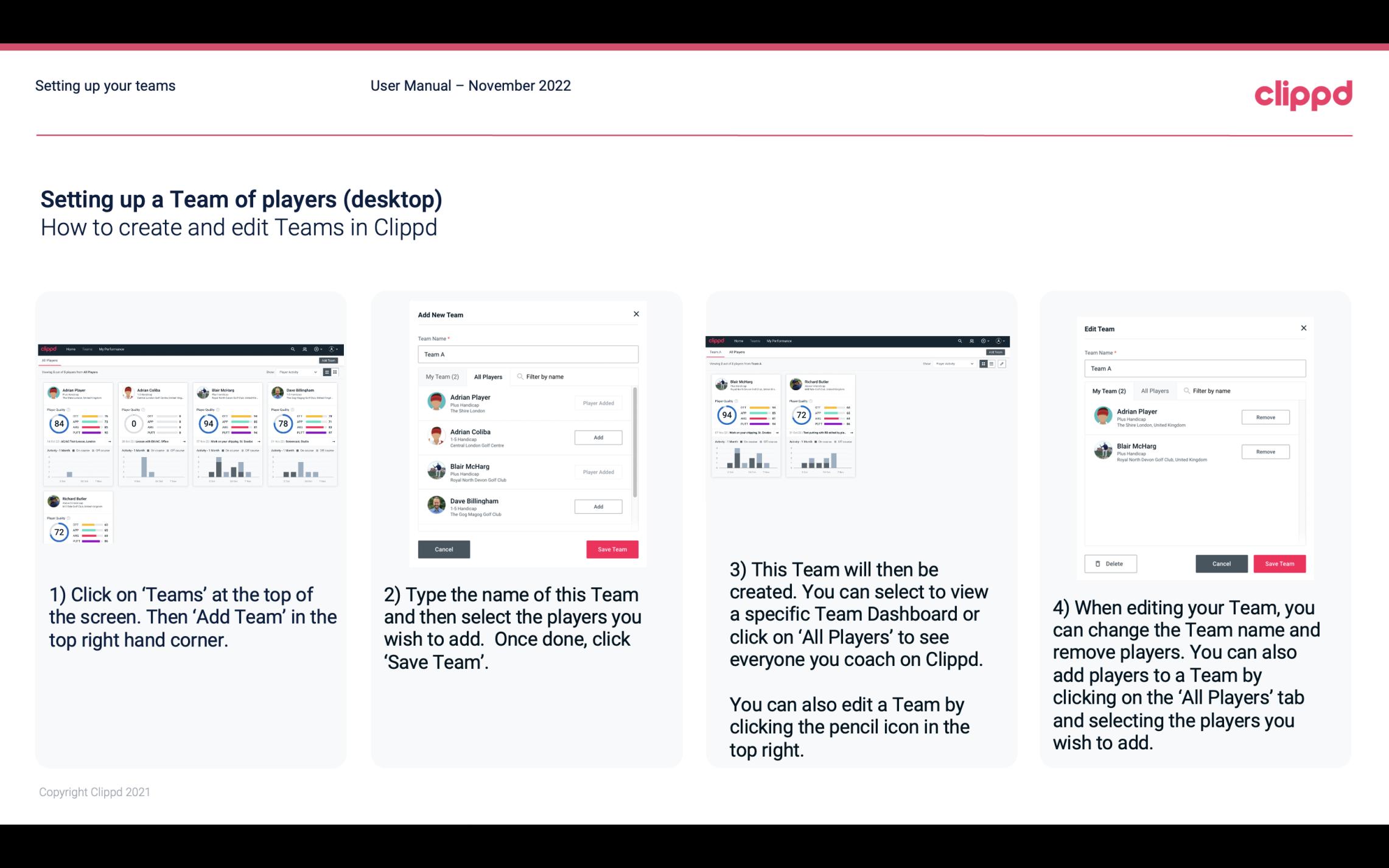Screen dimensions: 1389x868
Task: Click the Add button next to Adrian Coliba
Action: click(x=598, y=437)
